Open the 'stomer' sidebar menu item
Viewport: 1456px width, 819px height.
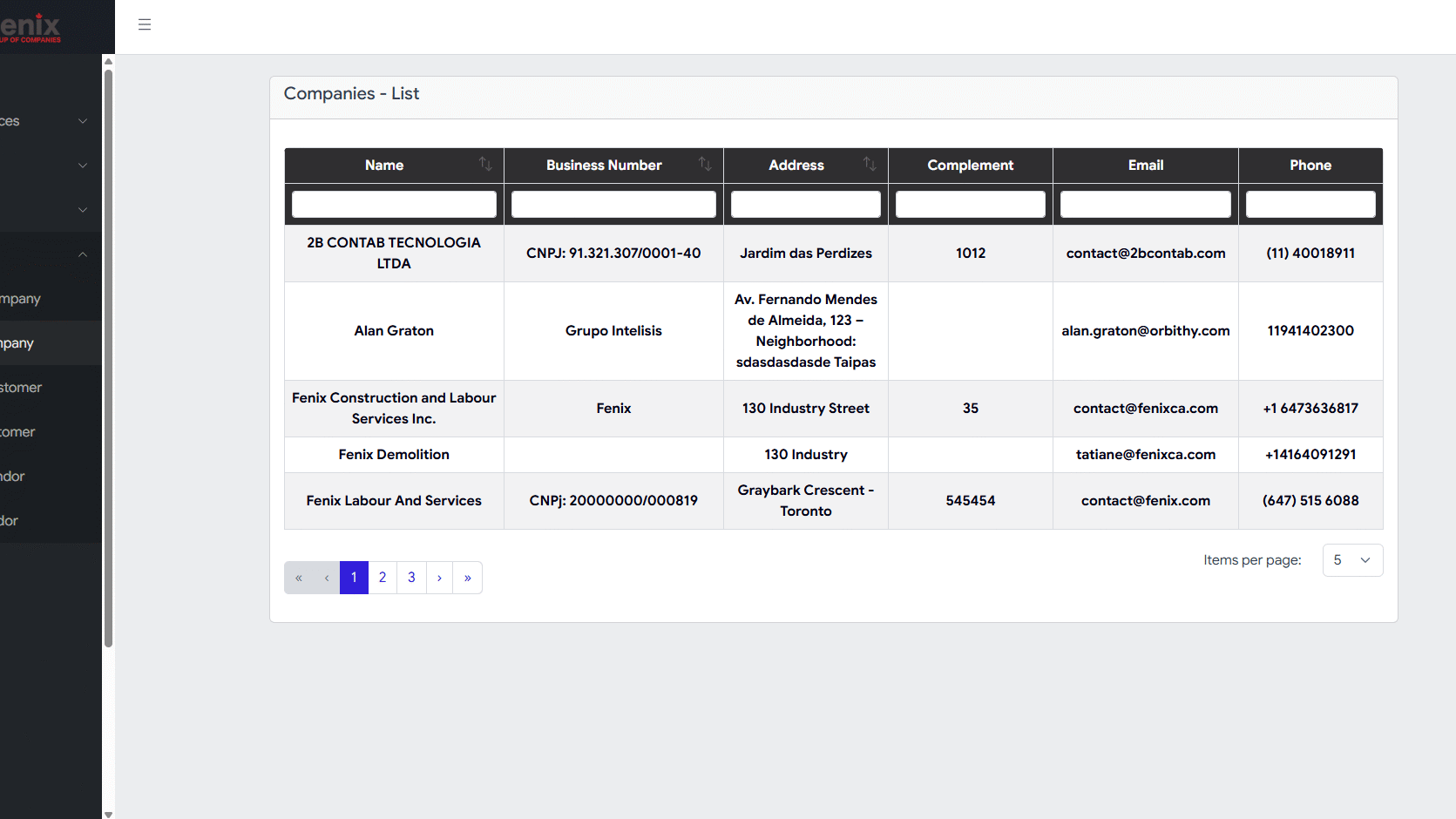click(51, 388)
